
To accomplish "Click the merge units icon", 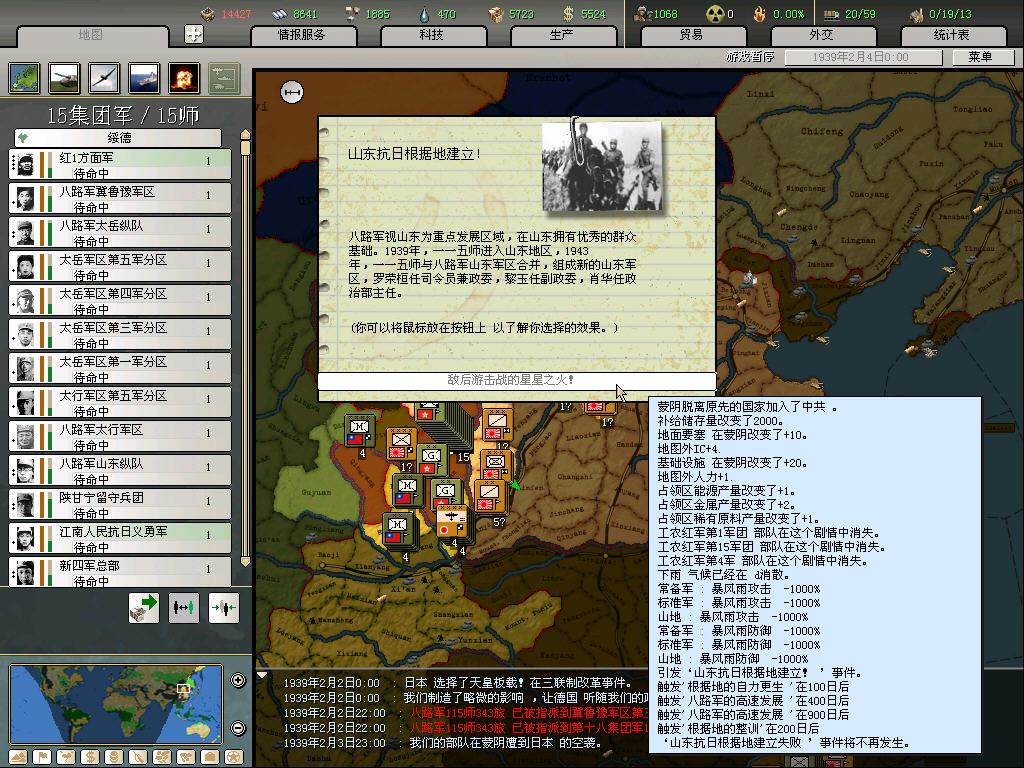I will 223,608.
